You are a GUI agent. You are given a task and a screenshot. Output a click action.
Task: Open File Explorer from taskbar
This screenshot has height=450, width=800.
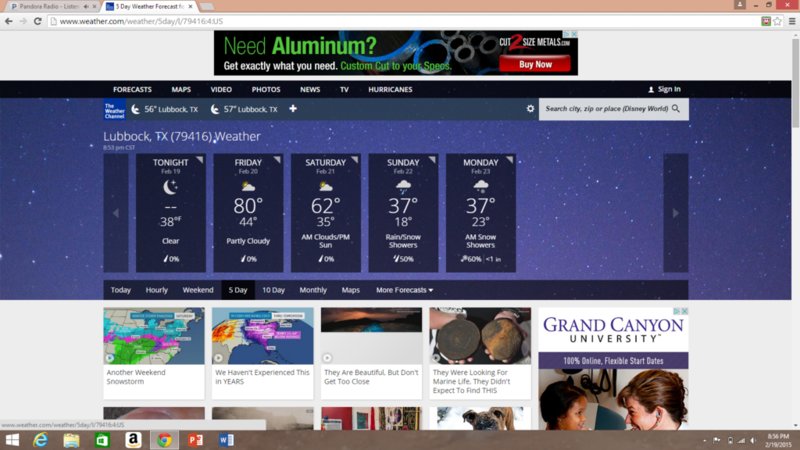pos(71,440)
